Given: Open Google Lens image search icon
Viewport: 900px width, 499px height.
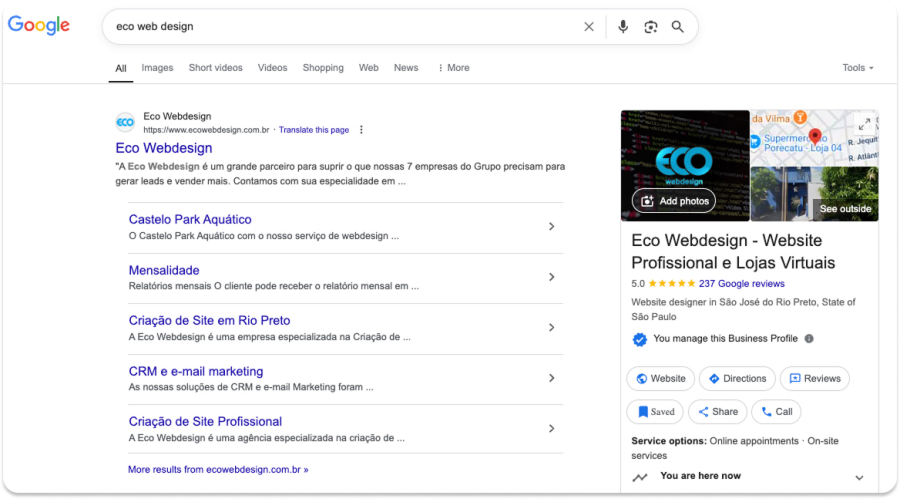Looking at the screenshot, I should tap(650, 26).
